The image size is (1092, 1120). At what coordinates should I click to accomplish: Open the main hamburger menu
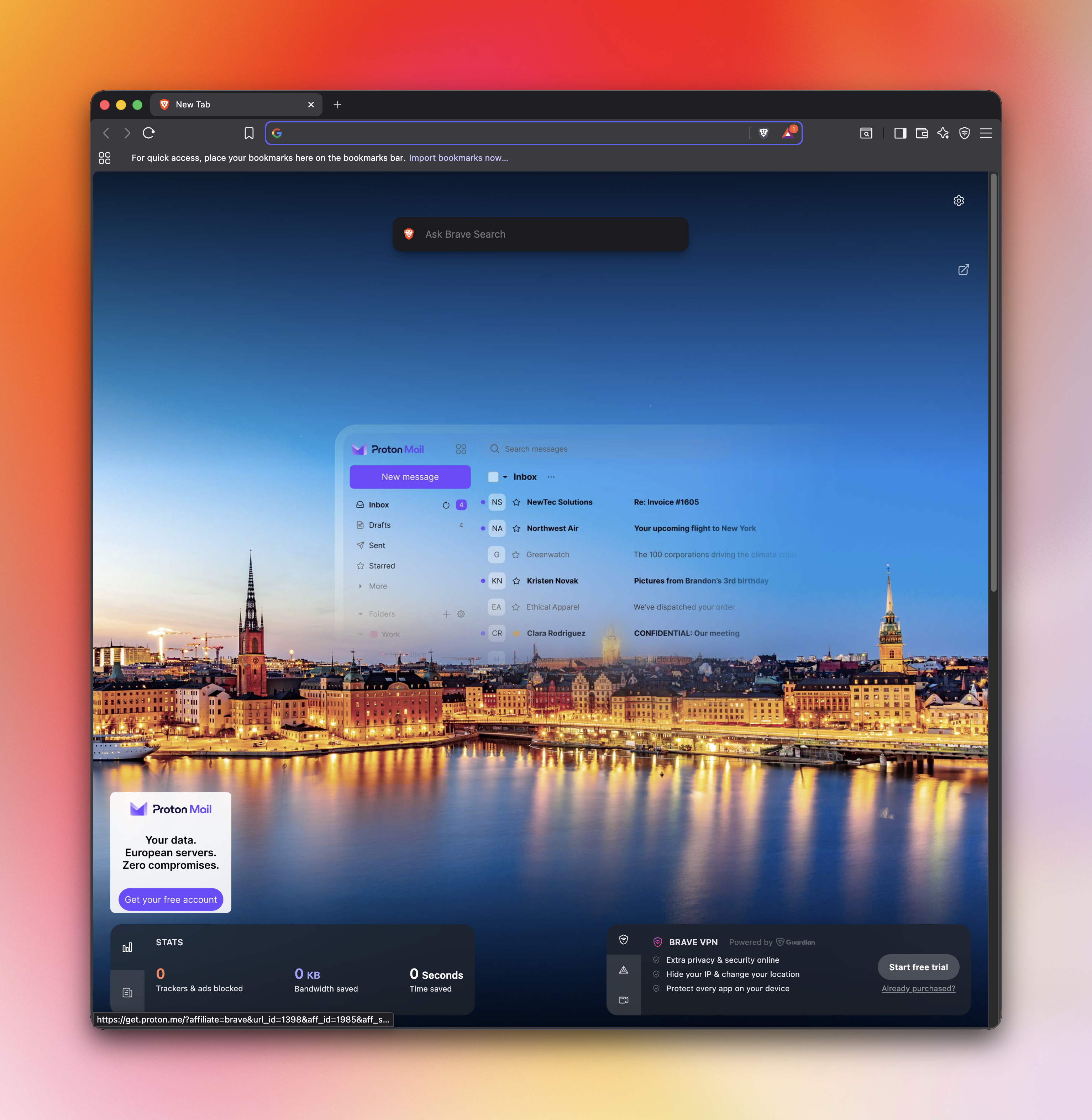986,133
